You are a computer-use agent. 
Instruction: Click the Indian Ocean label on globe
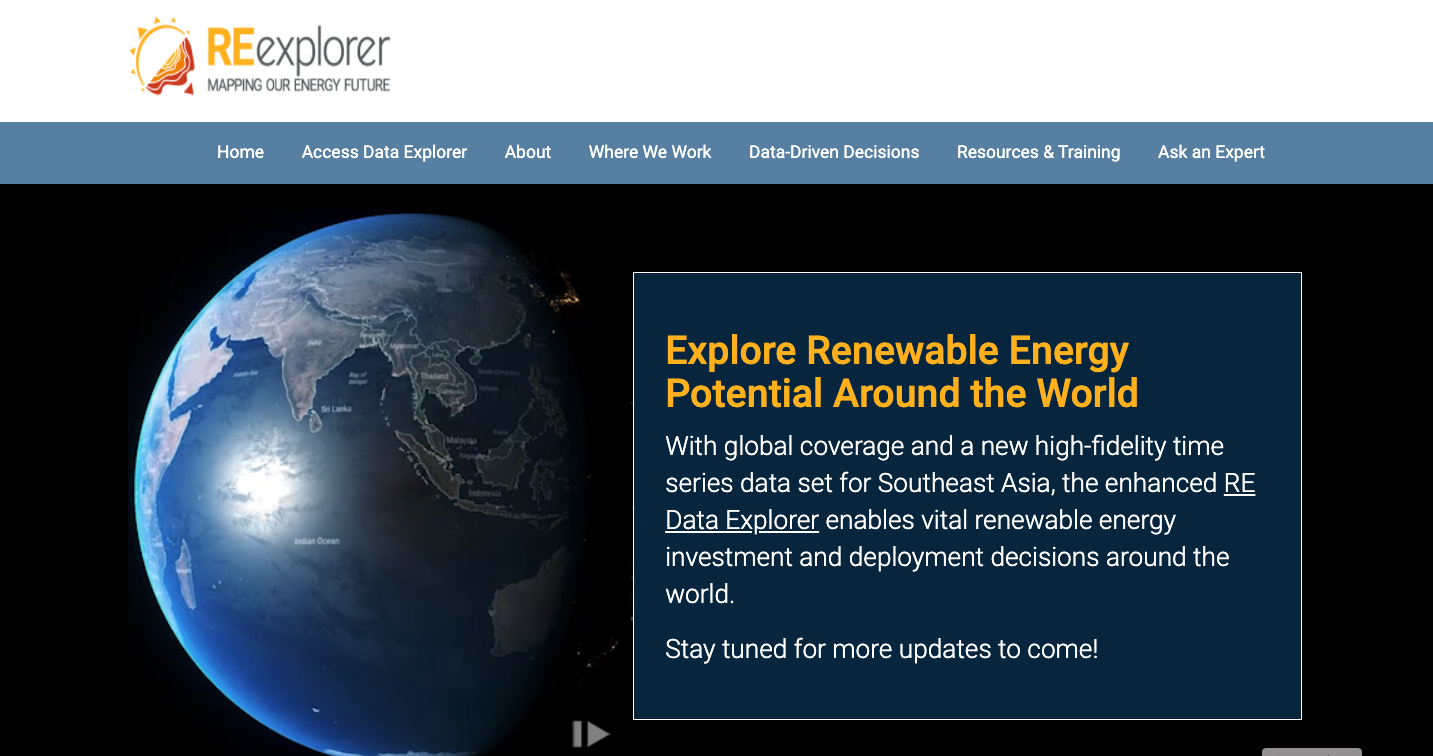[x=316, y=541]
